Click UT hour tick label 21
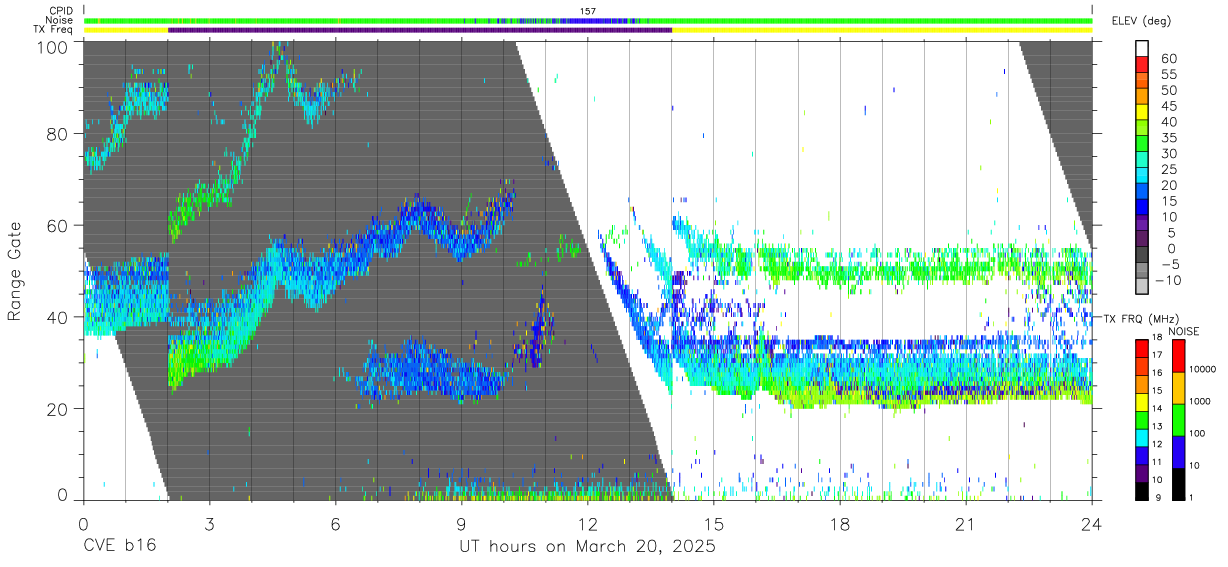Viewport: 1228px width, 567px height. point(966,525)
